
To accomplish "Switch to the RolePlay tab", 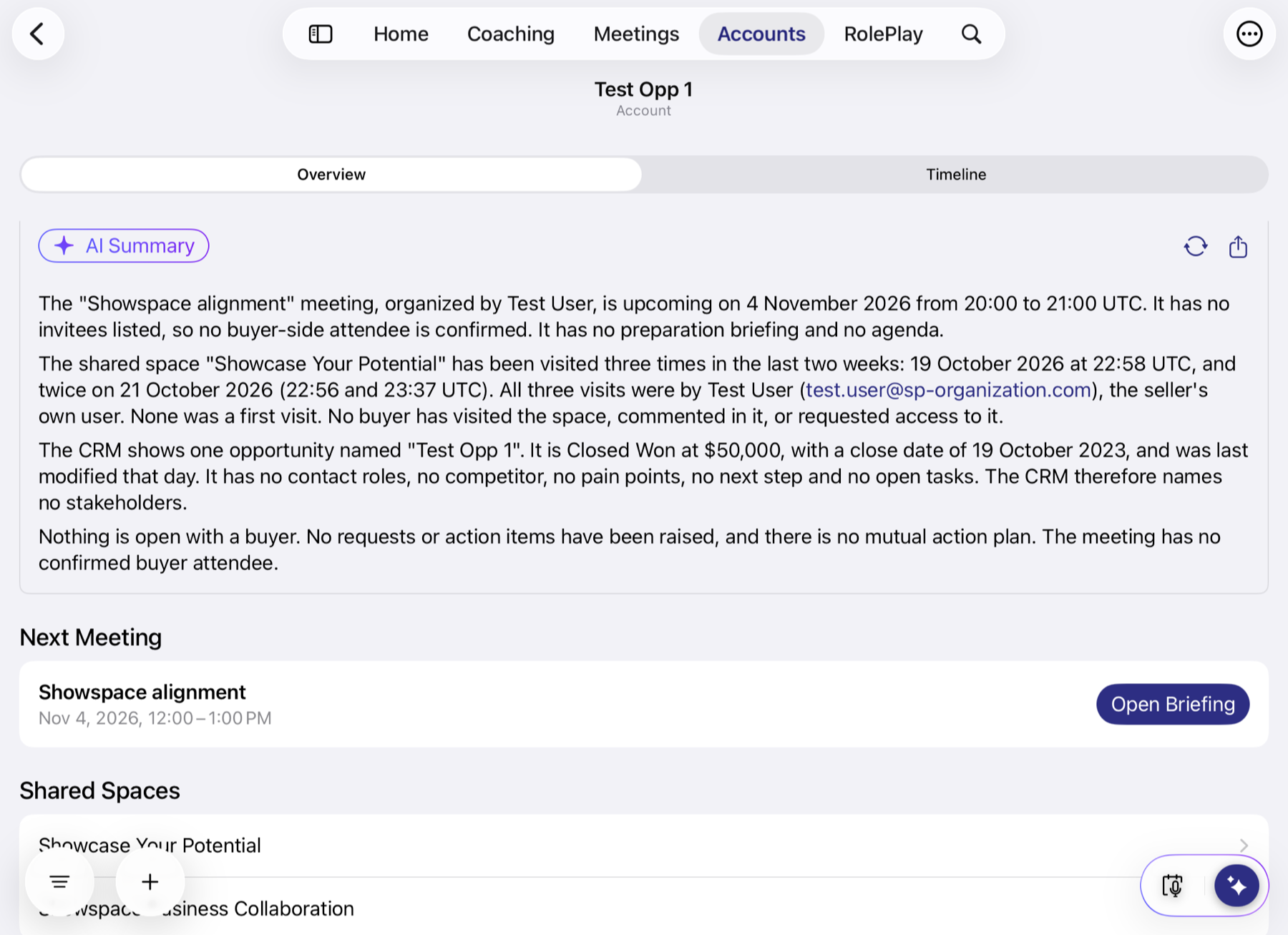I will point(883,34).
